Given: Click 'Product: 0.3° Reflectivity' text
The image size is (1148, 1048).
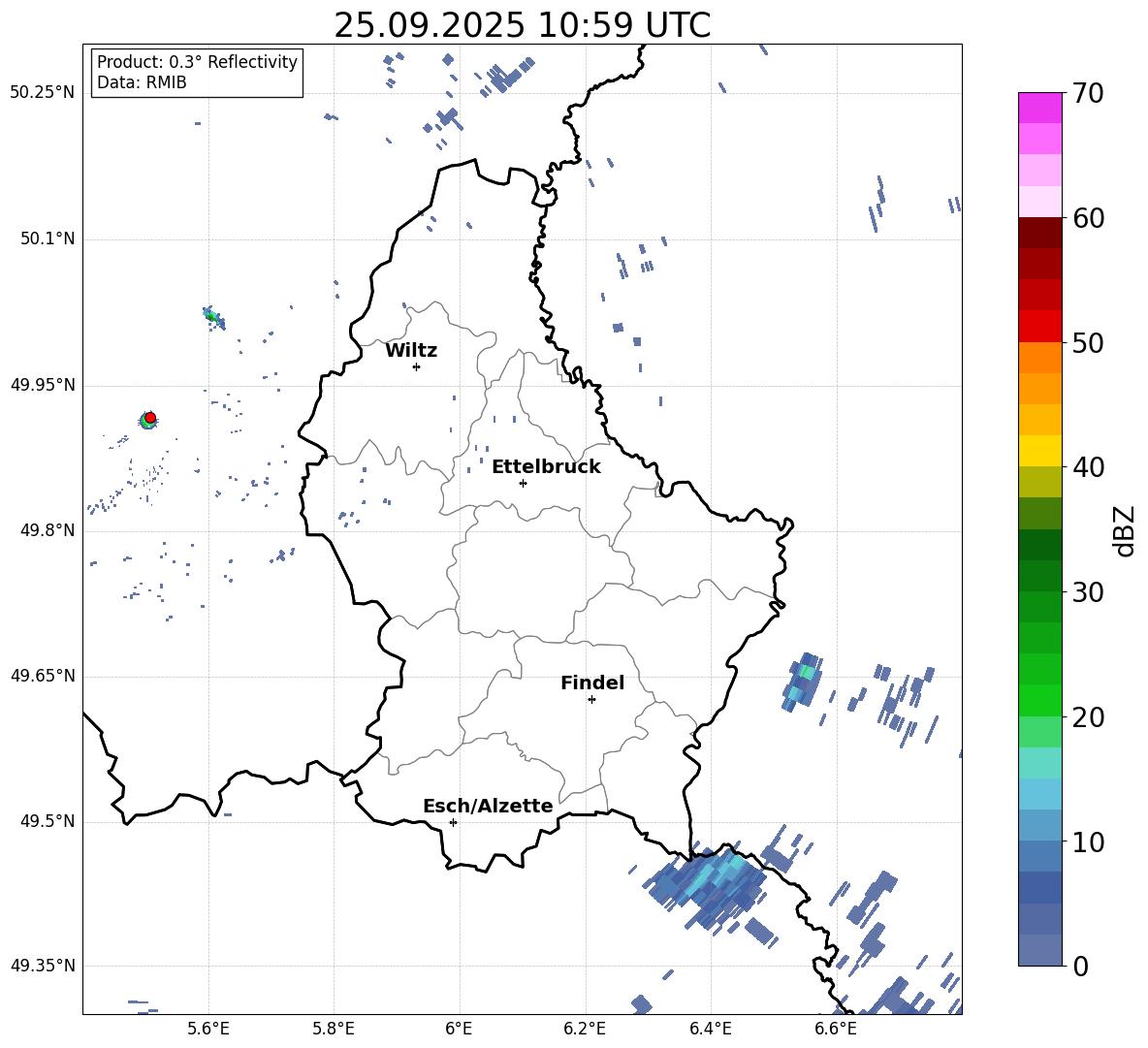Looking at the screenshot, I should pyautogui.click(x=197, y=61).
